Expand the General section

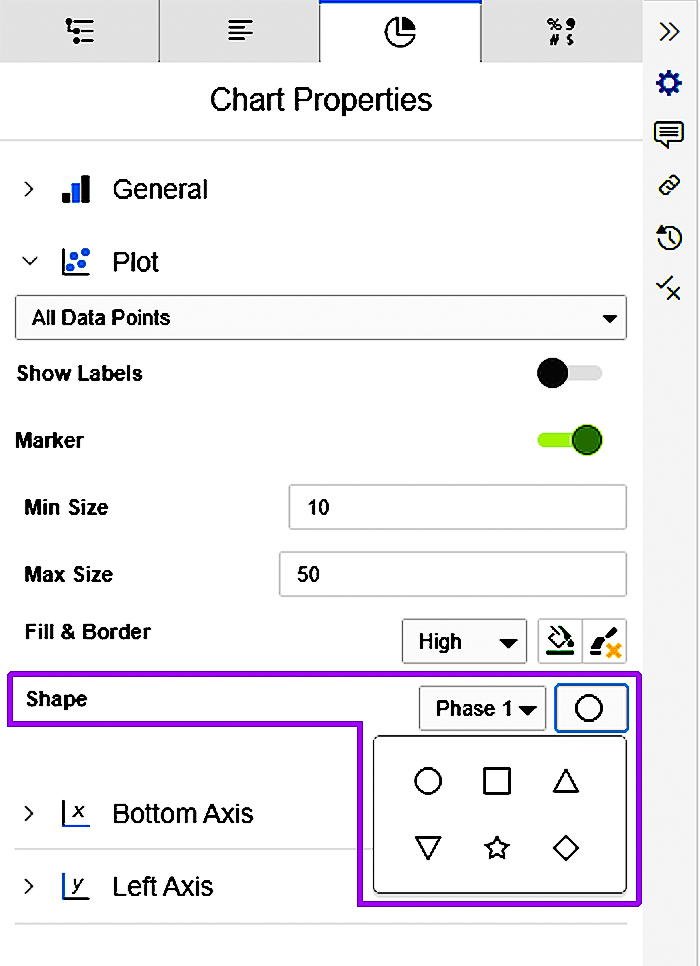(x=28, y=189)
